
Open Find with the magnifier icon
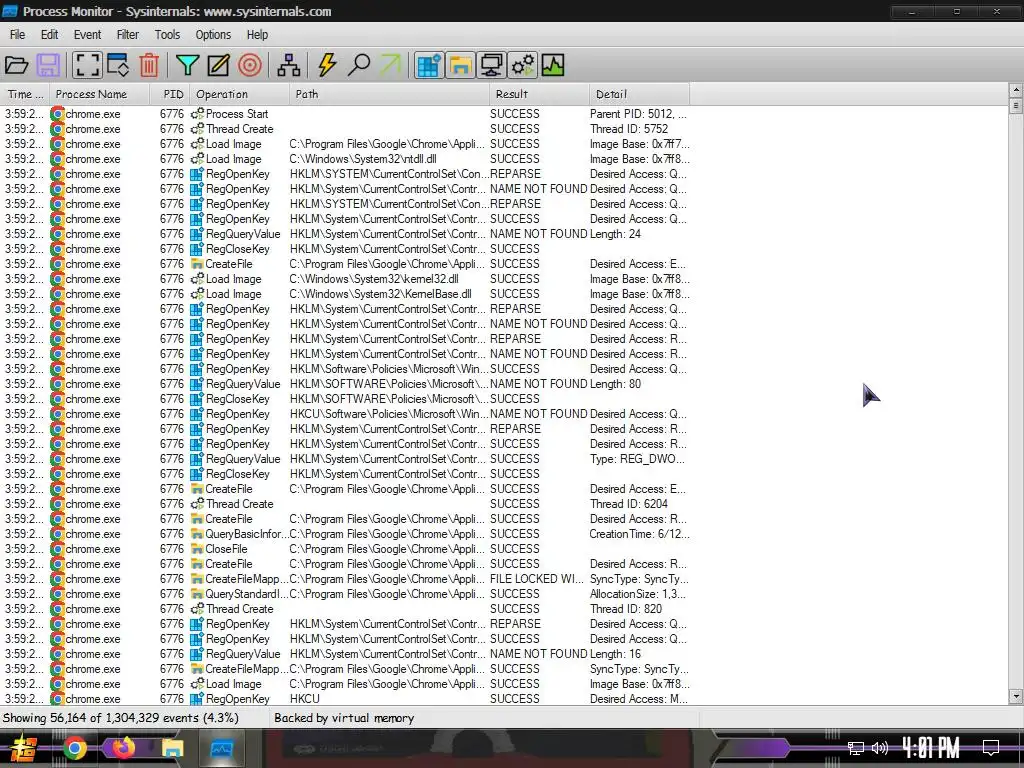(x=359, y=65)
